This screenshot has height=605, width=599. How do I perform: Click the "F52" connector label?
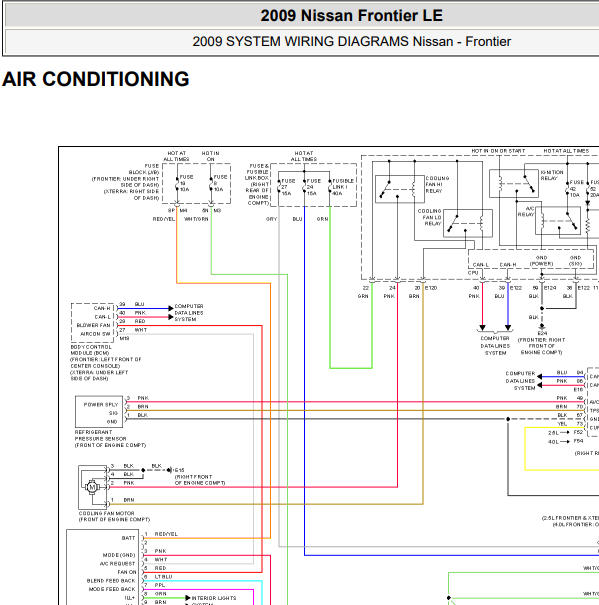578,432
